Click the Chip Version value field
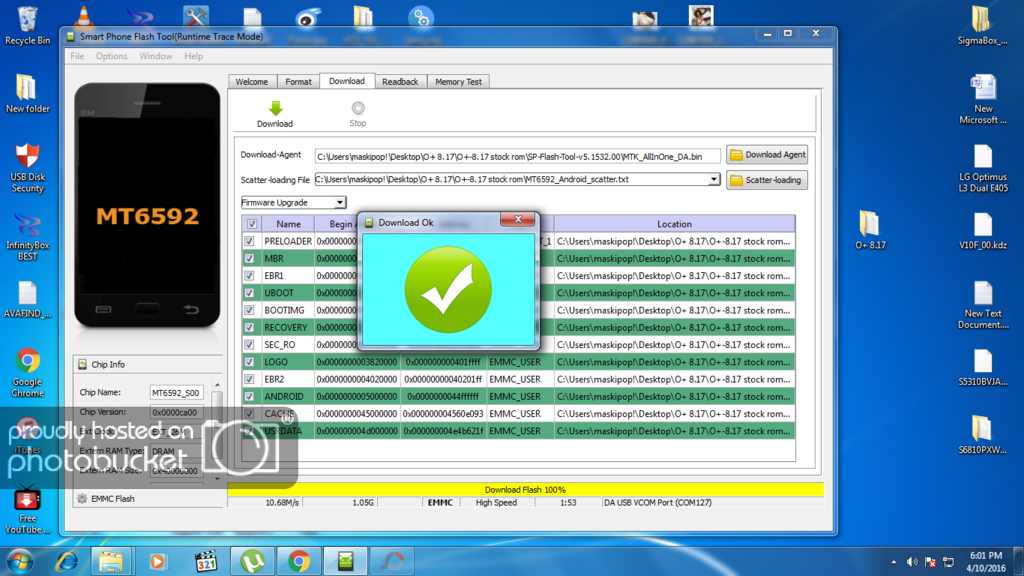This screenshot has height=576, width=1024. (x=176, y=412)
